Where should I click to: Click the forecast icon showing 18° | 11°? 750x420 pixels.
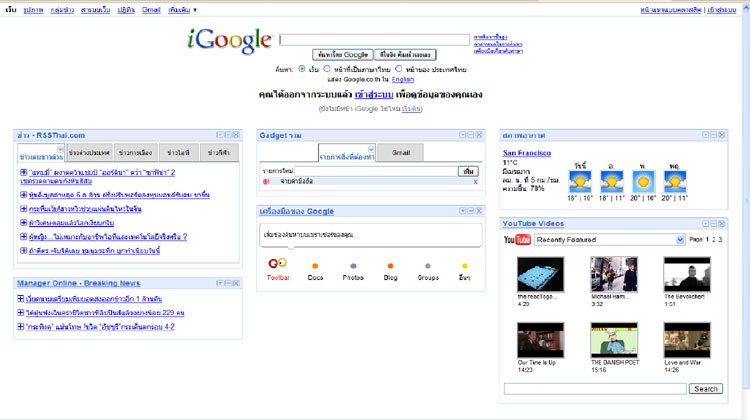[612, 182]
